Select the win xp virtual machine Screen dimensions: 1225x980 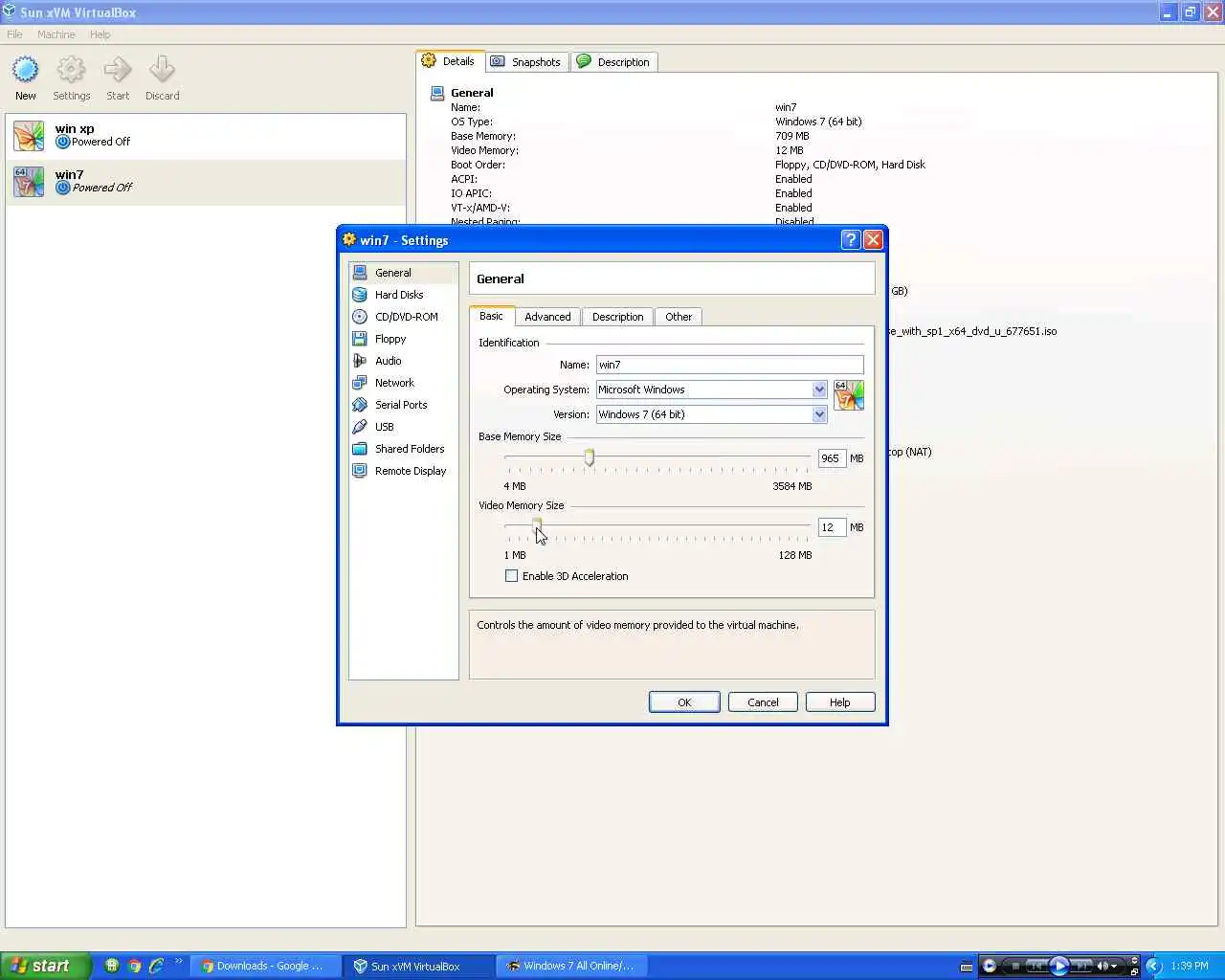[206, 136]
